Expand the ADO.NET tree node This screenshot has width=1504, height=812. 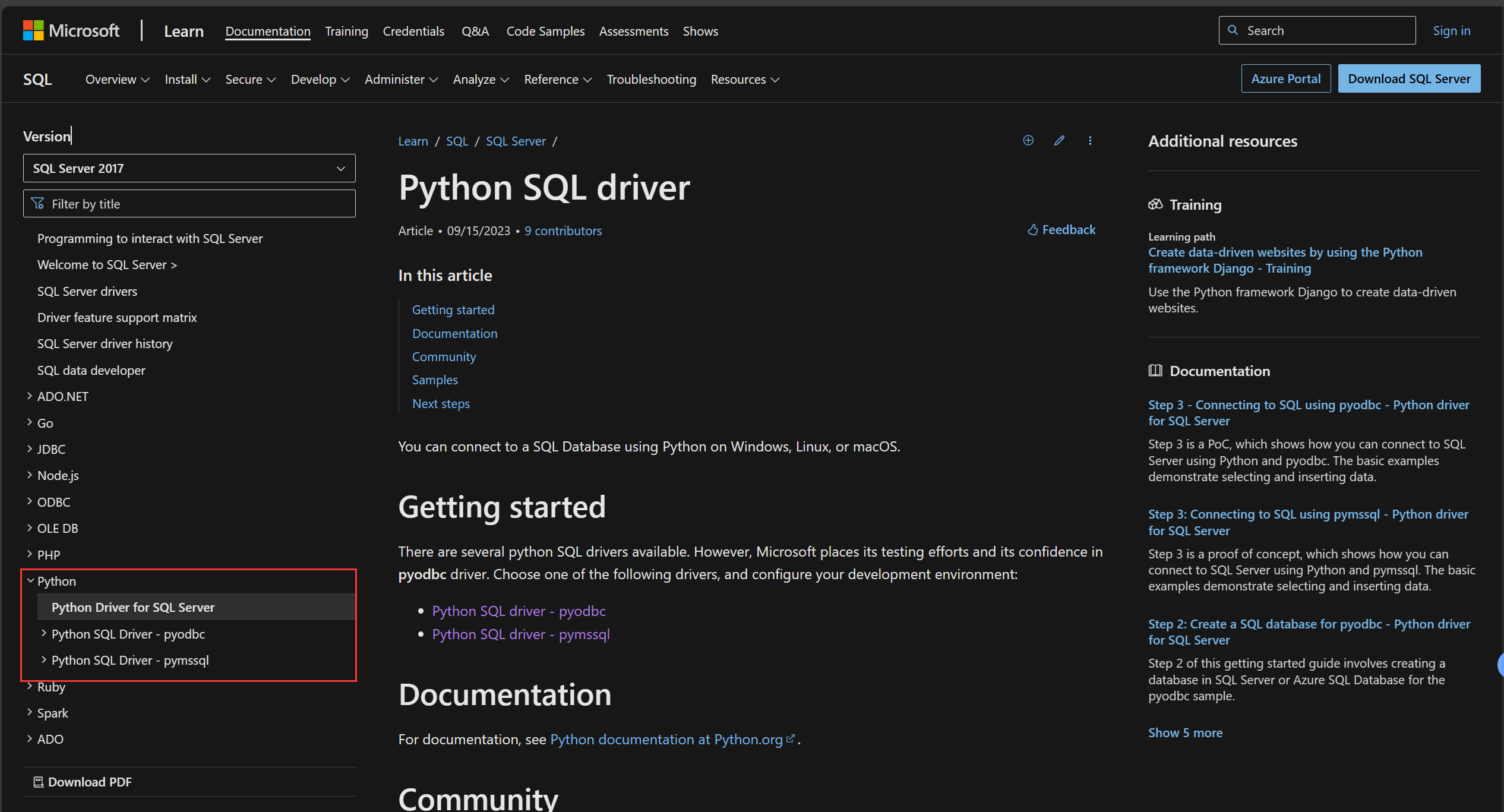click(x=30, y=396)
